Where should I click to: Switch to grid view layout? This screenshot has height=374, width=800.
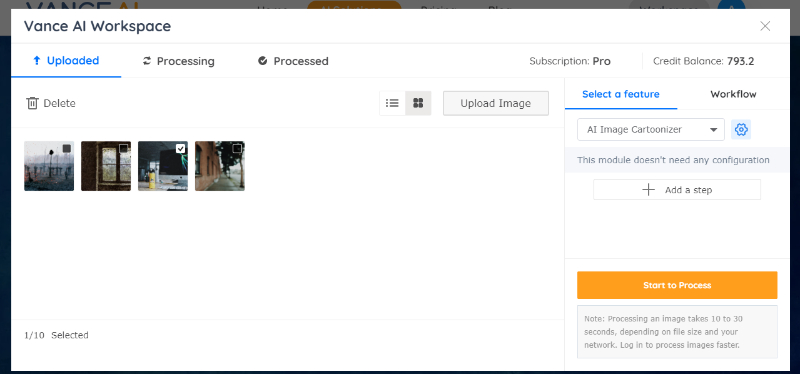coord(418,103)
